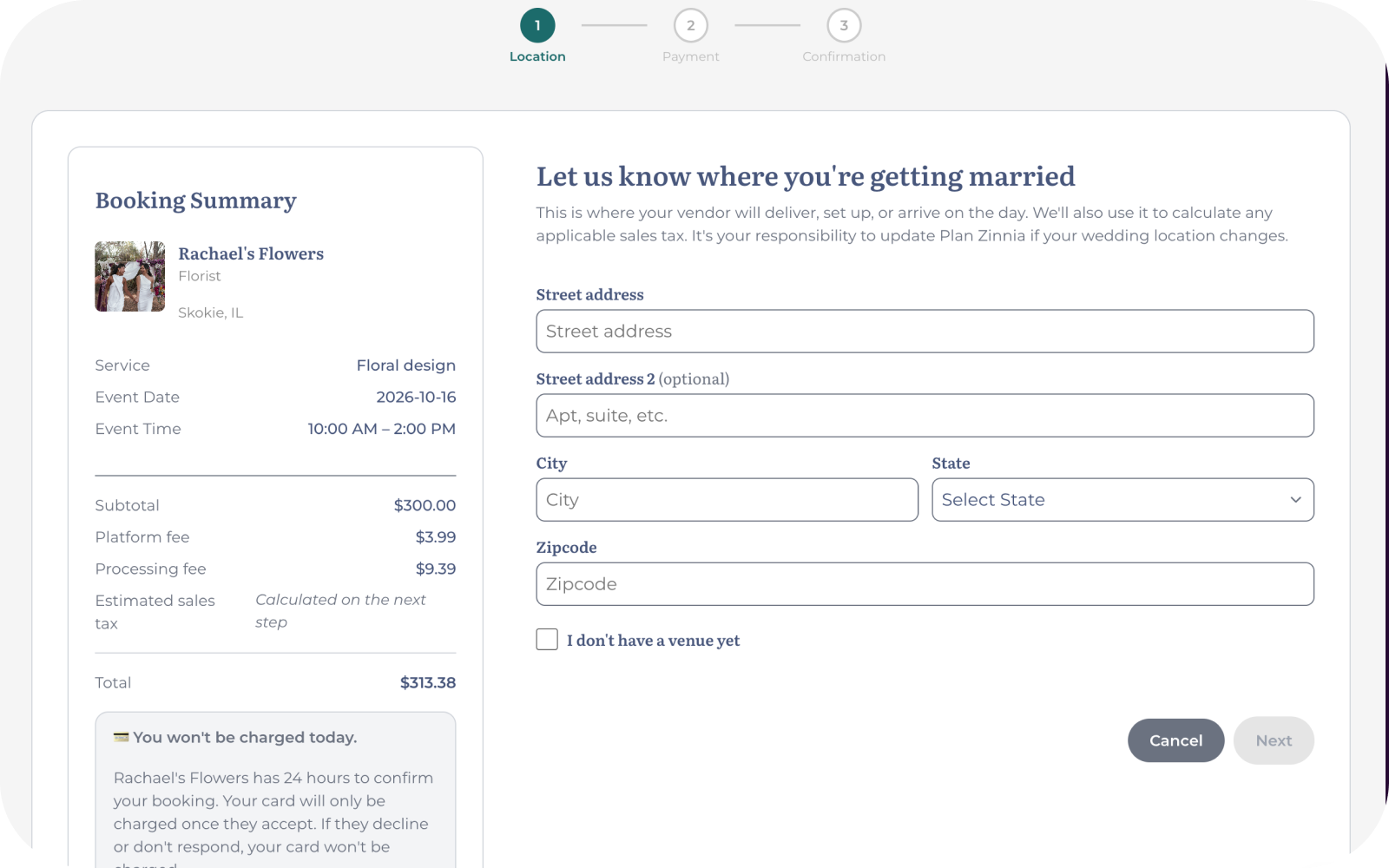Image resolution: width=1389 pixels, height=868 pixels.
Task: Click the Skokie, IL location text
Action: [211, 312]
